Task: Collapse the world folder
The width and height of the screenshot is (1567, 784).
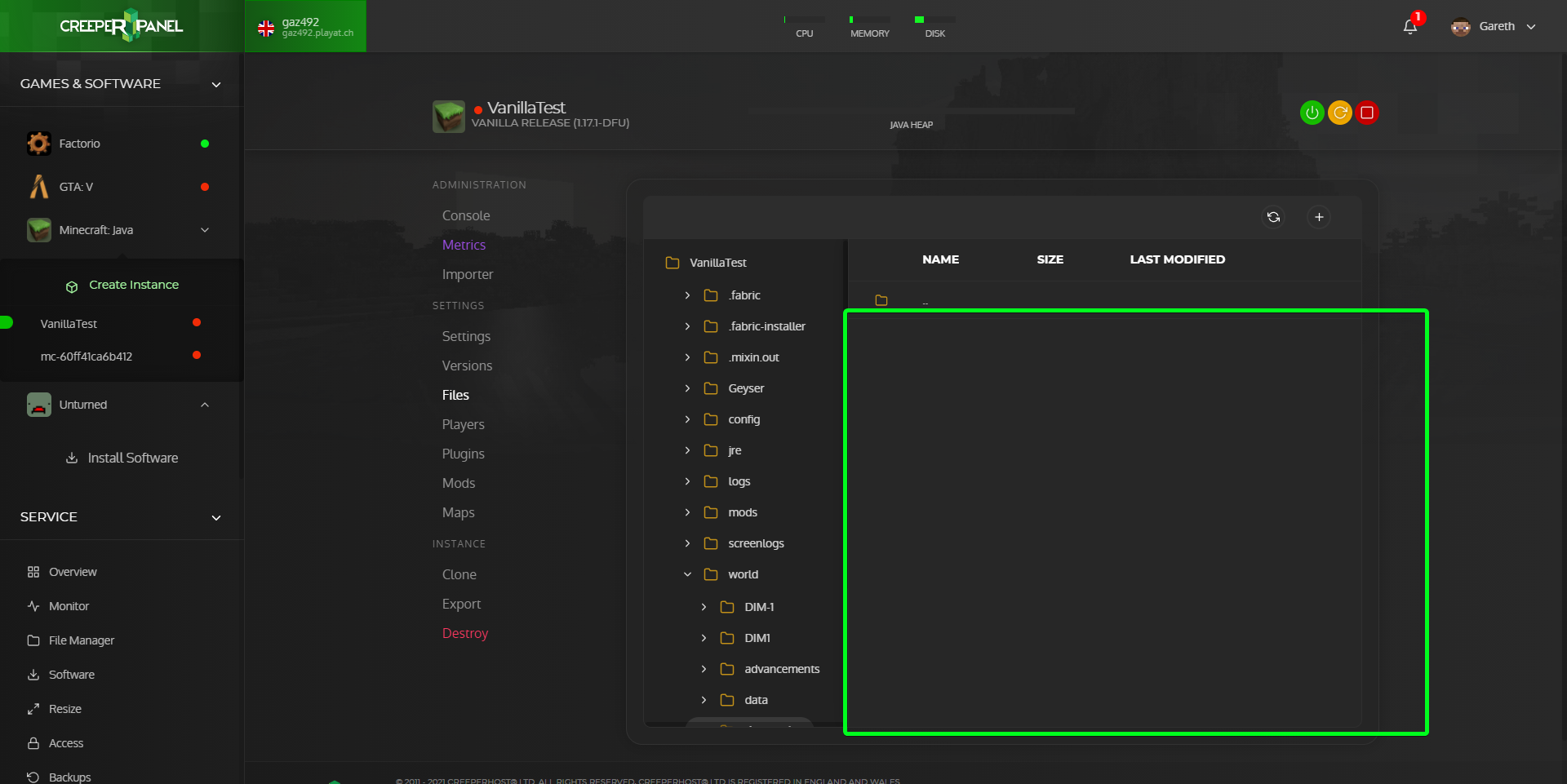Action: [687, 574]
